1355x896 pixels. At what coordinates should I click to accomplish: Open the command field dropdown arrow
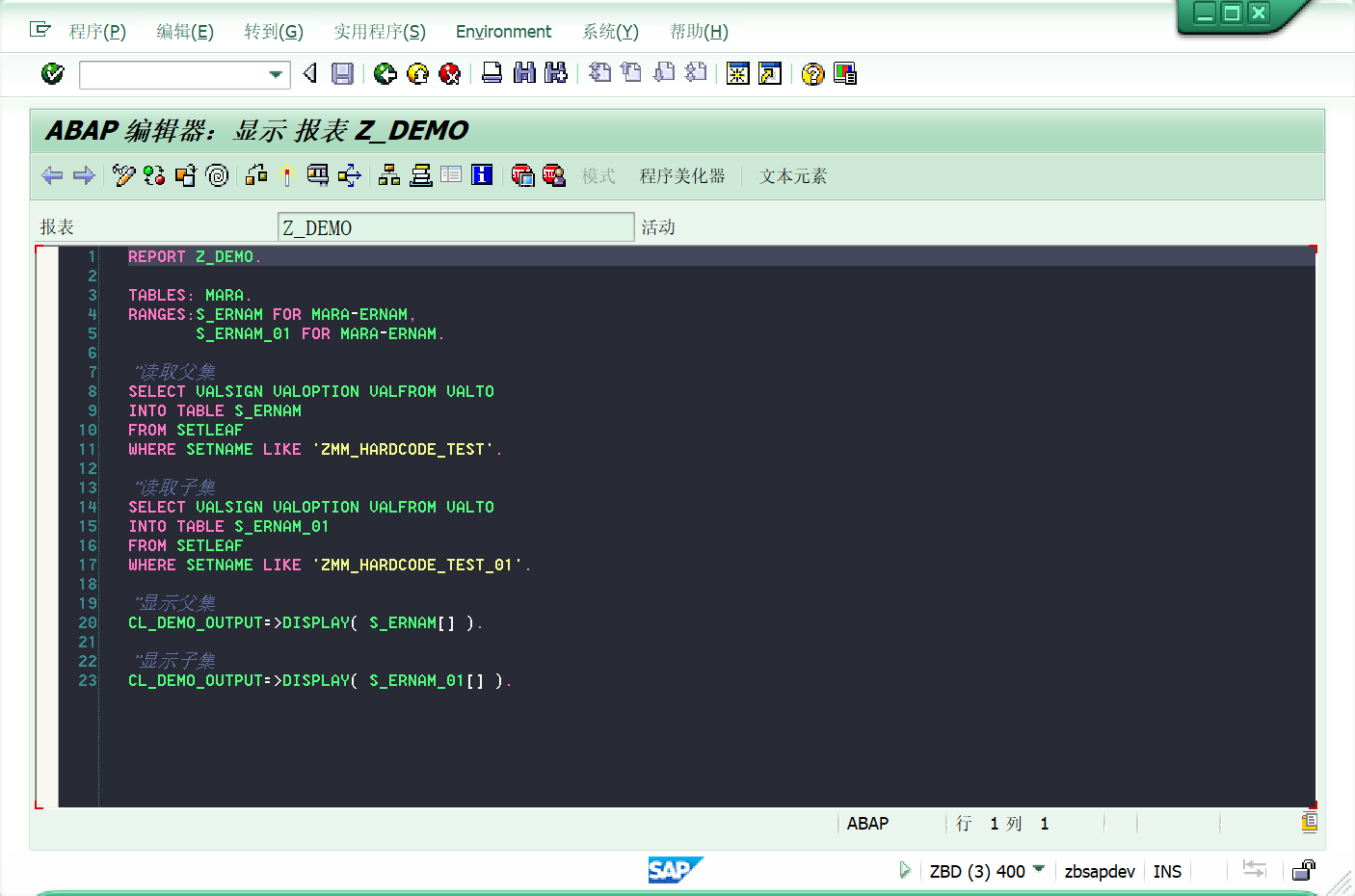[x=277, y=73]
